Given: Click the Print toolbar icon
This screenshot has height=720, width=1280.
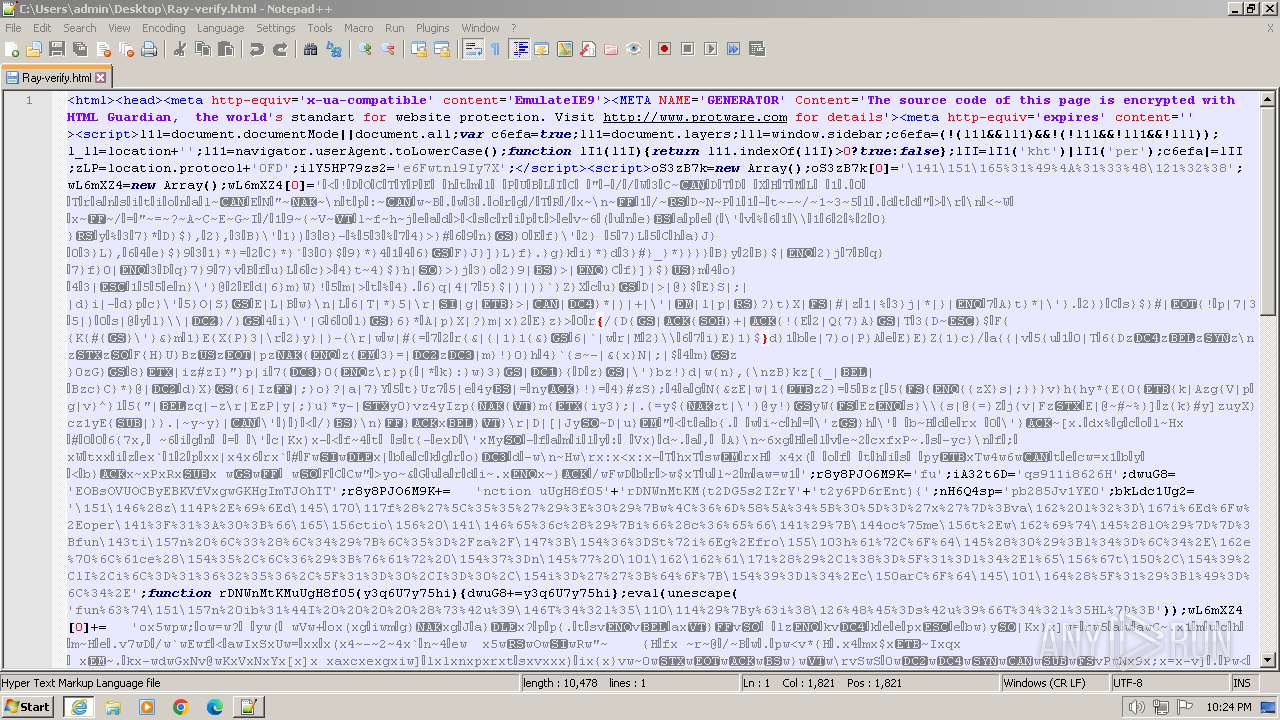Looking at the screenshot, I should click(x=149, y=49).
